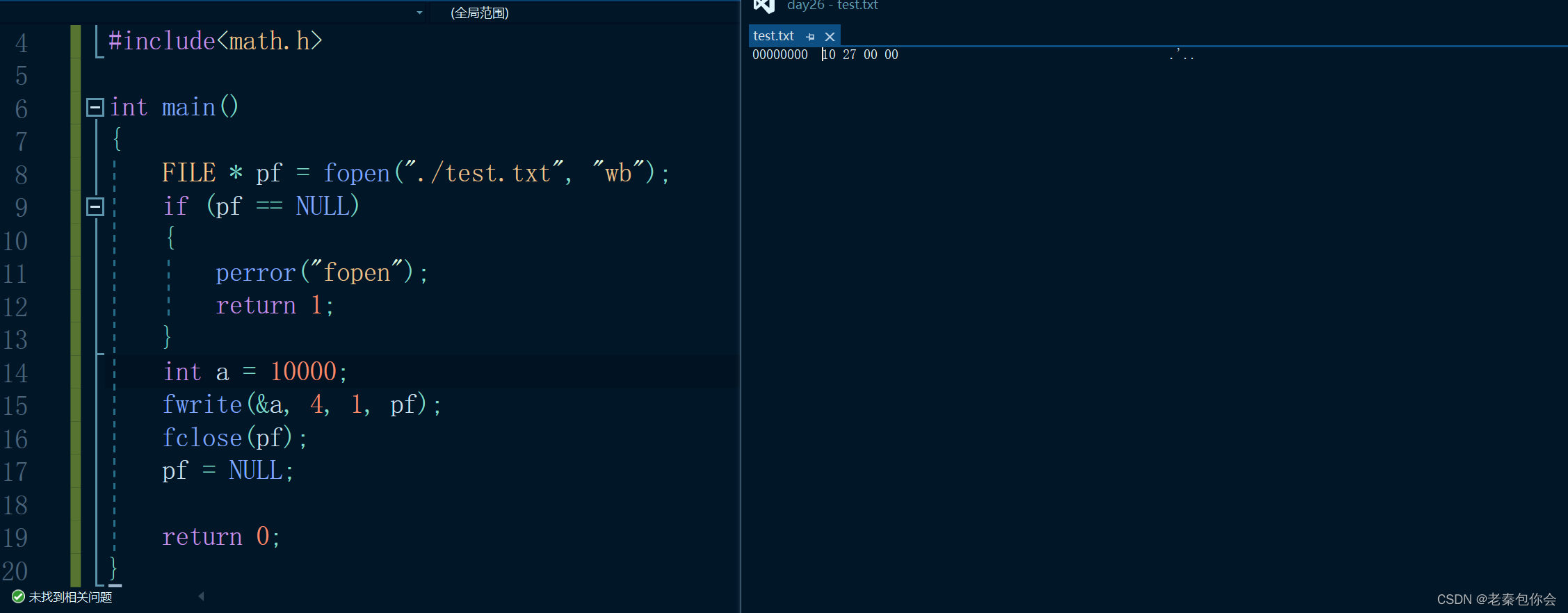Screen dimensions: 1568x613
Task: Click the perror("fopen") statement
Action: 321,272
